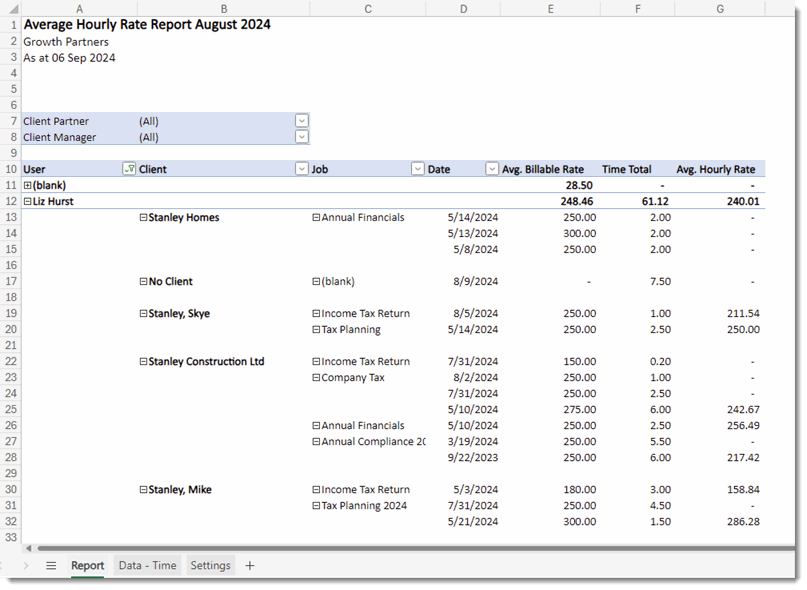Select row 12 by clicking its row header
This screenshot has width=807, height=590.
pyautogui.click(x=13, y=200)
